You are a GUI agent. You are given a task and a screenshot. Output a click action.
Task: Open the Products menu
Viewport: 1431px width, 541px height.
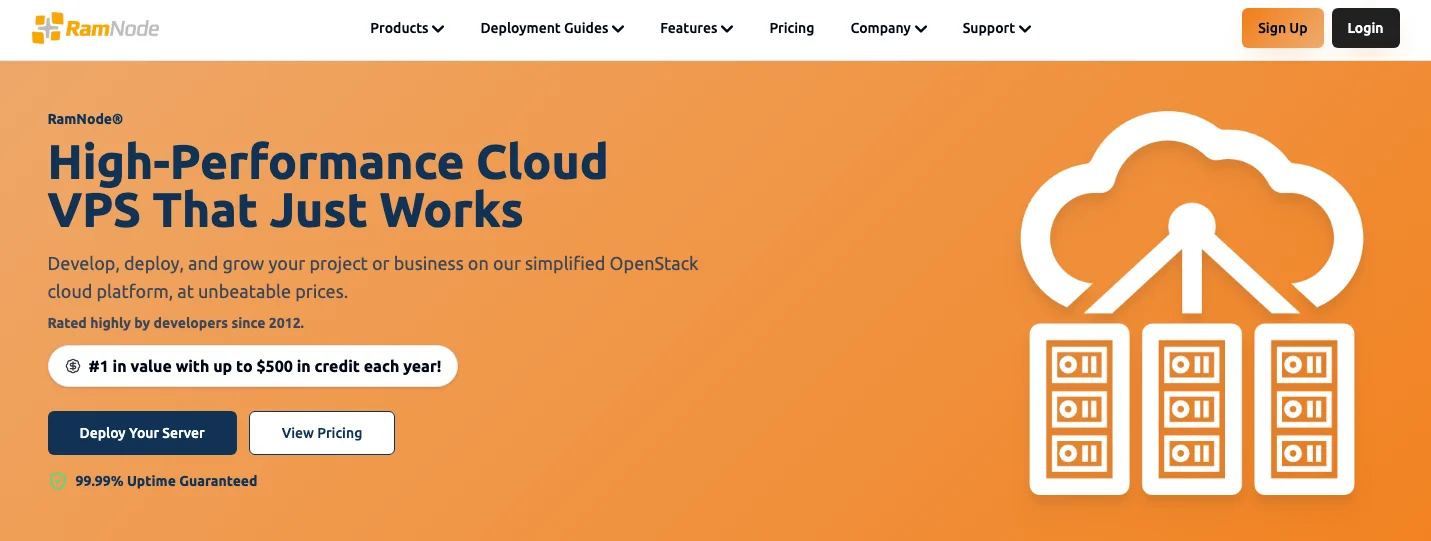pyautogui.click(x=407, y=28)
